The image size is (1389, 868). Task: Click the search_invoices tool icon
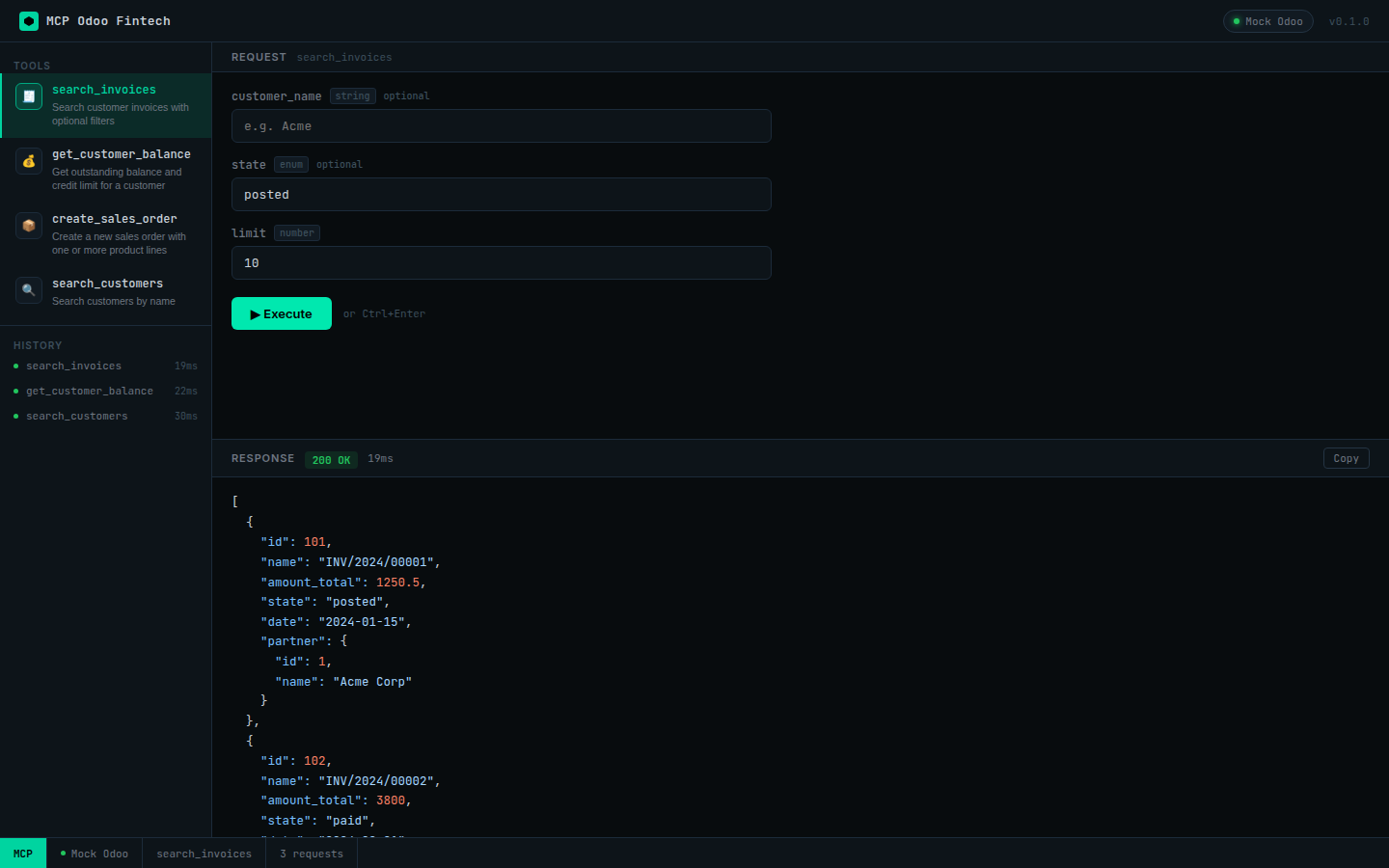(29, 96)
